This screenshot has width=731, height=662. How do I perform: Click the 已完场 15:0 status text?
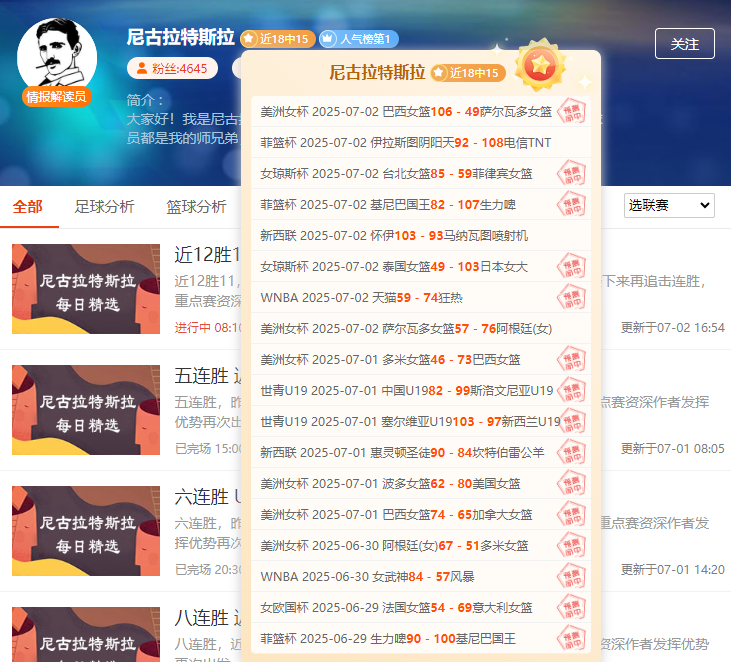tap(208, 448)
